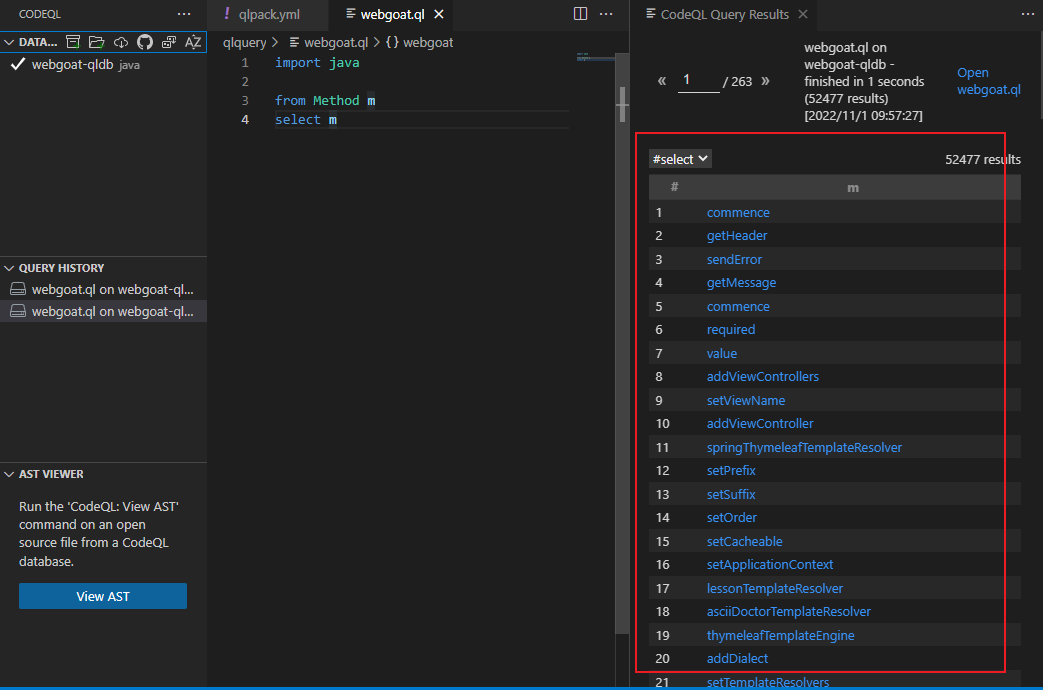The height and width of the screenshot is (690, 1043).
Task: Select first query history entry icon
Action: (x=18, y=289)
